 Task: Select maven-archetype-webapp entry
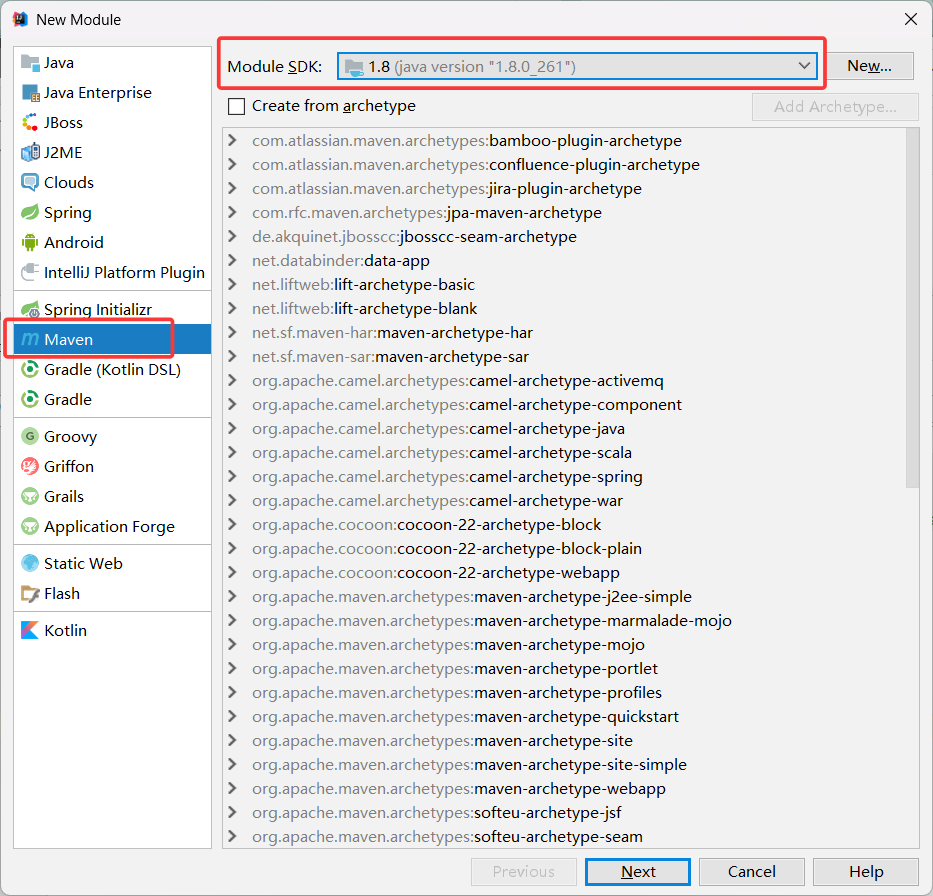pos(459,788)
